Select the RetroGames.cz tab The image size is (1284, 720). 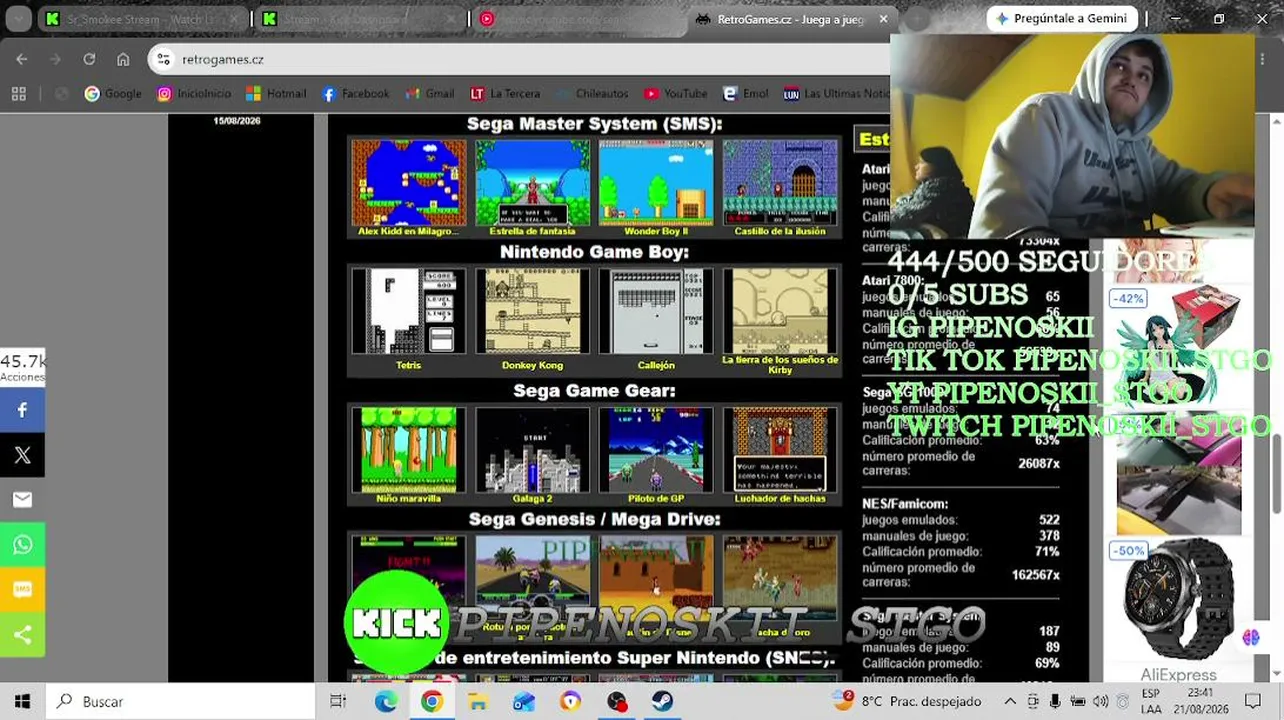click(790, 19)
